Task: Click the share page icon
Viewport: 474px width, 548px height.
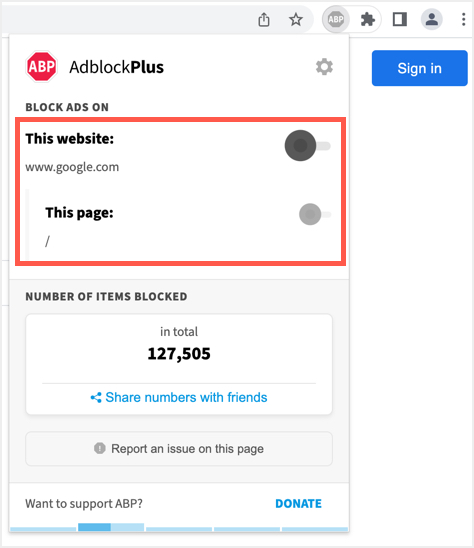Action: click(x=264, y=20)
